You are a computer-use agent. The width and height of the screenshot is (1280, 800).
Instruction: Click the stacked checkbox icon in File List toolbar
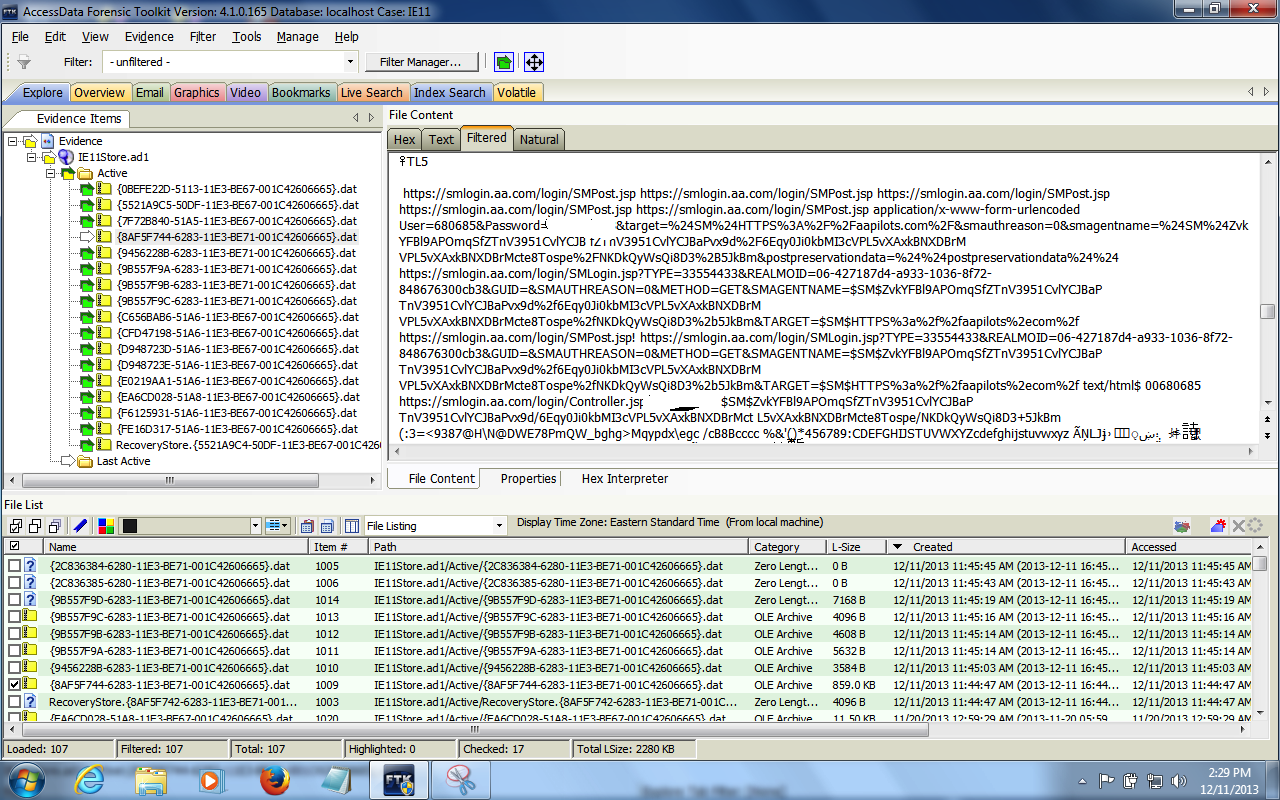[x=55, y=526]
